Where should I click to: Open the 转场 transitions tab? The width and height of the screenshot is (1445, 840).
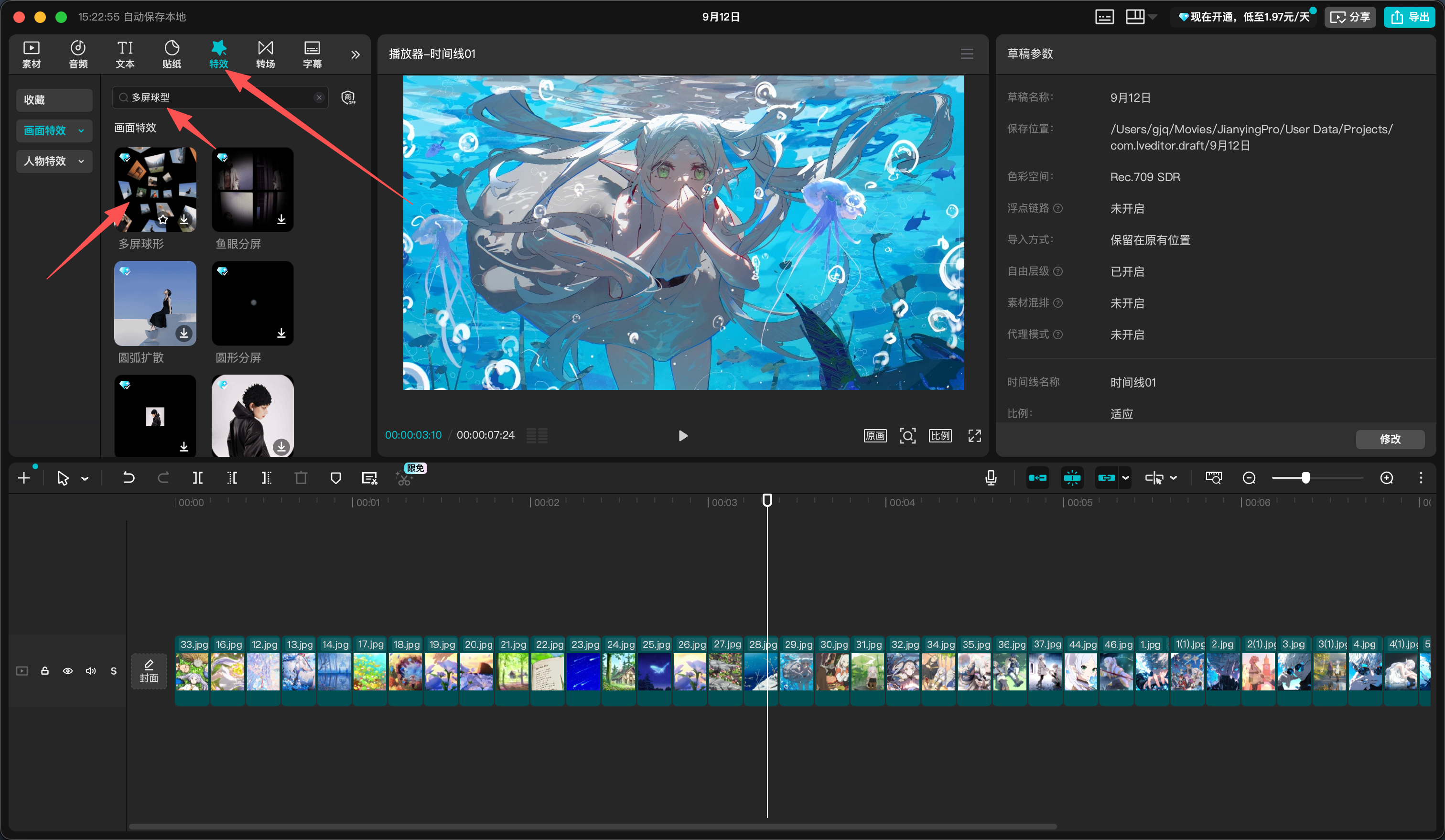pos(265,54)
